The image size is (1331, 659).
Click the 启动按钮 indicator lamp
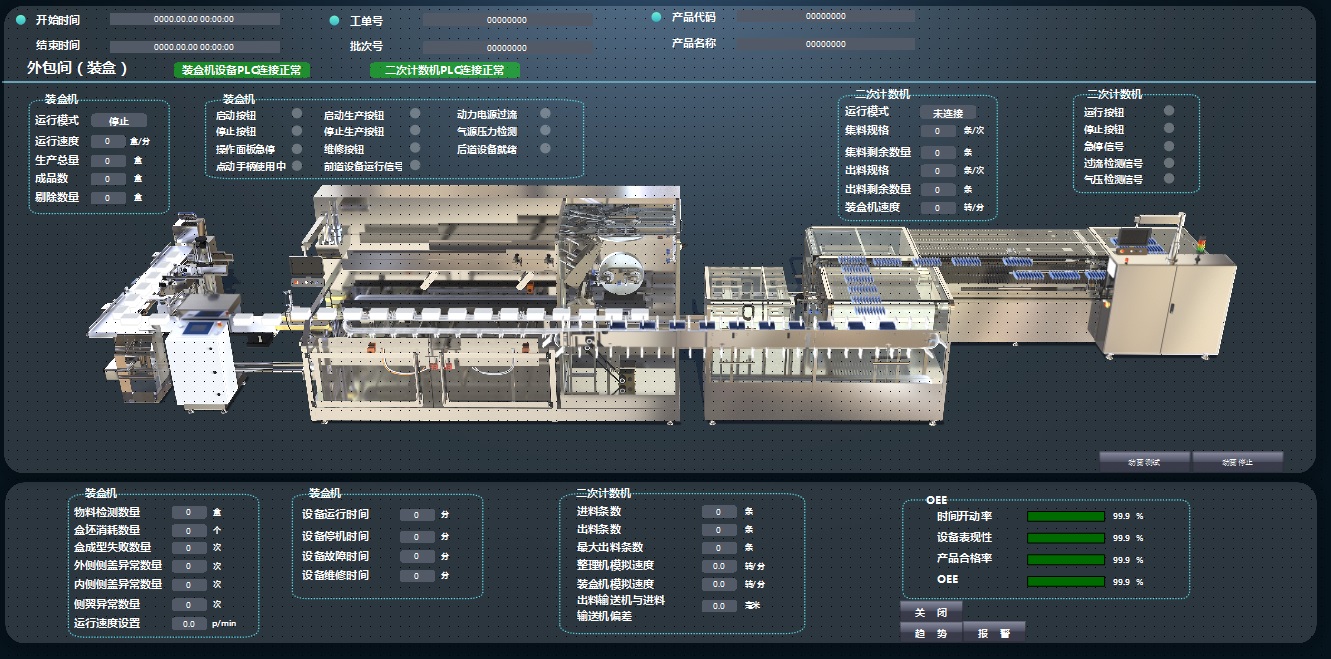[x=297, y=114]
